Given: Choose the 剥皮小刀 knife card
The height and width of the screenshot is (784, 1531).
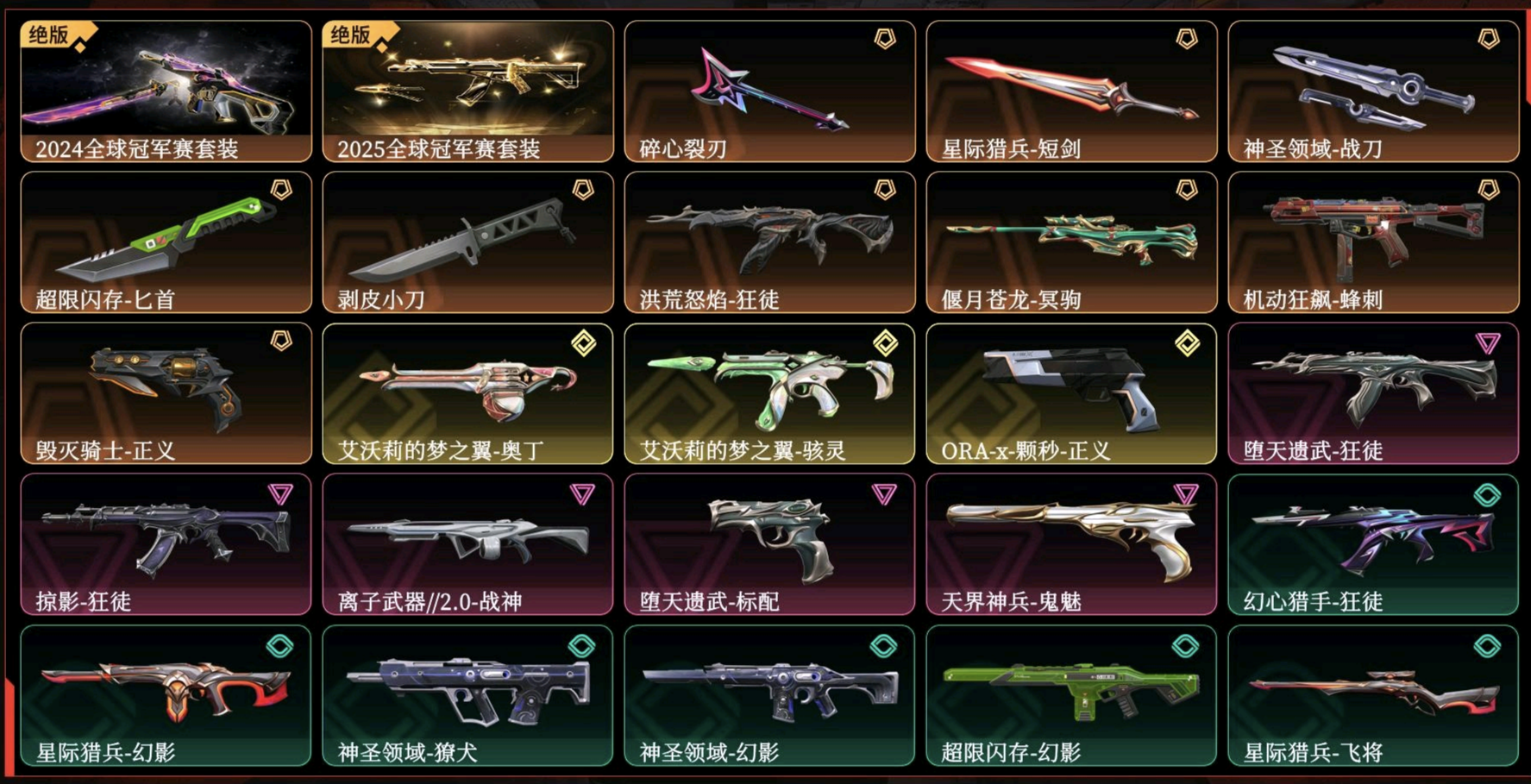Looking at the screenshot, I should tap(467, 242).
